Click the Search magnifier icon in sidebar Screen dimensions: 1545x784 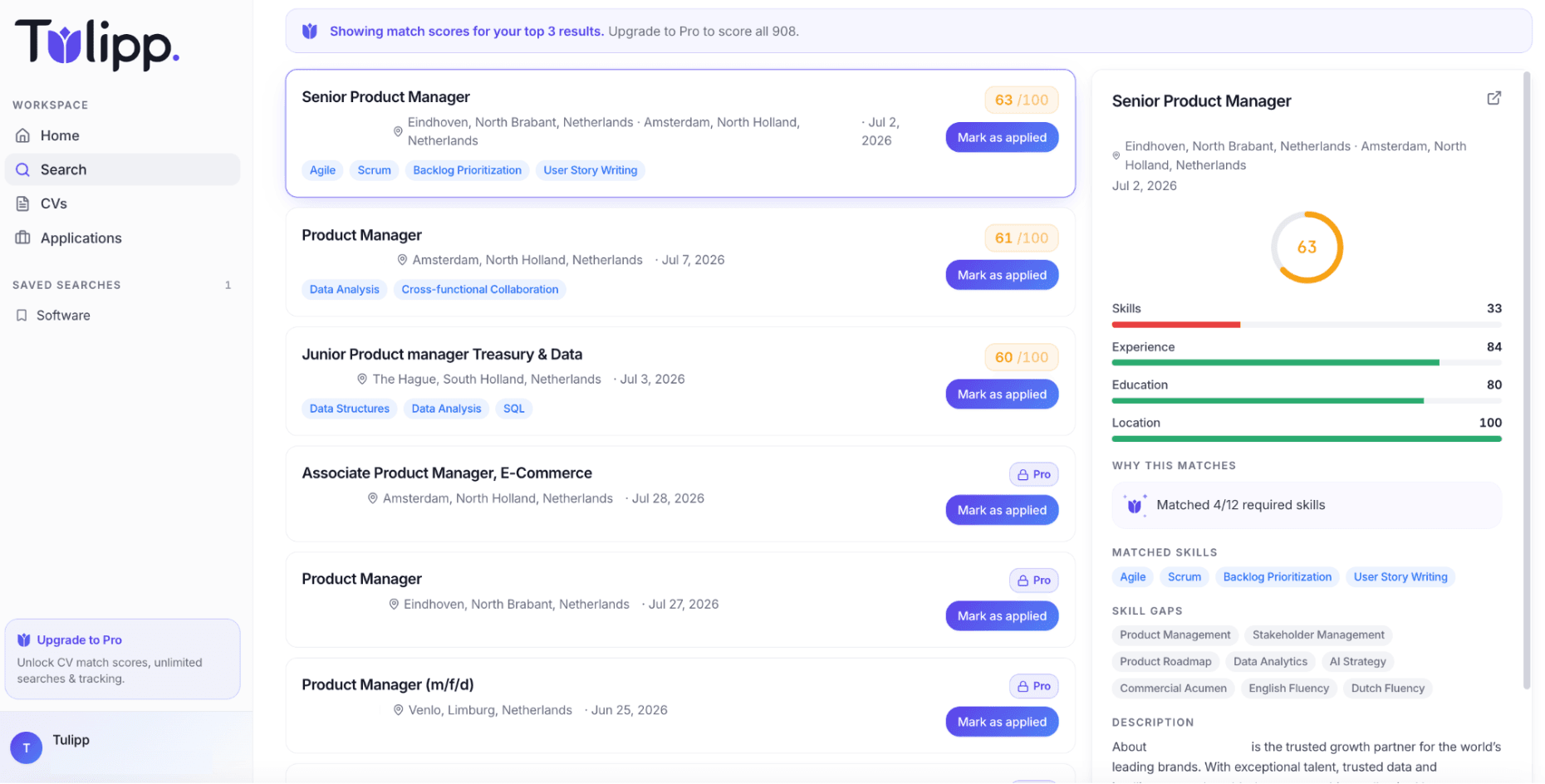point(23,169)
